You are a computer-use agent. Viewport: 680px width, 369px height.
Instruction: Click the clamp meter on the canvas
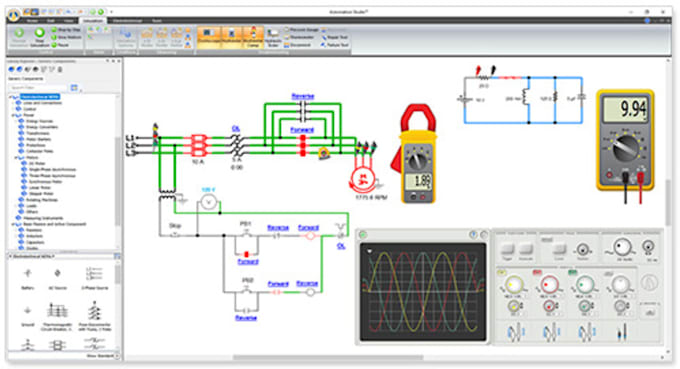pos(415,153)
